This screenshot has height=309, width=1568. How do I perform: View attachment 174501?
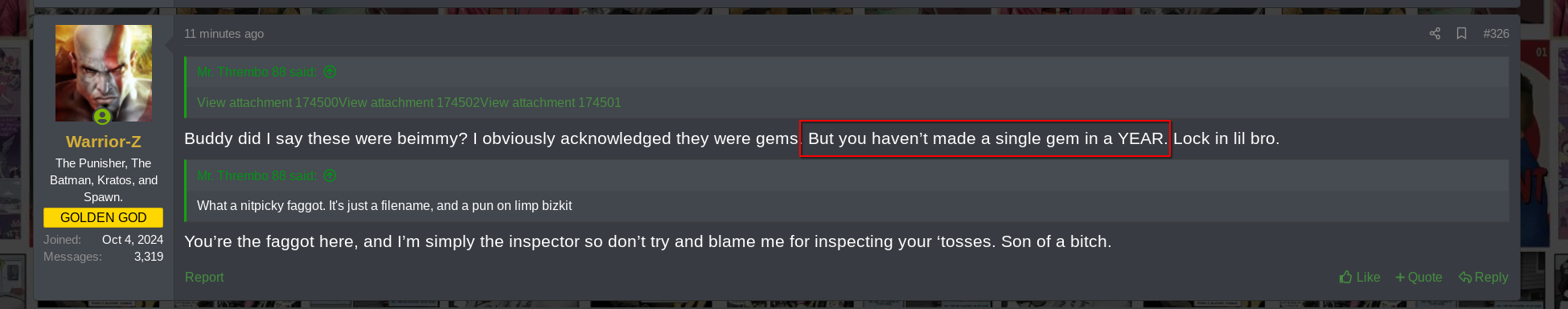551,103
